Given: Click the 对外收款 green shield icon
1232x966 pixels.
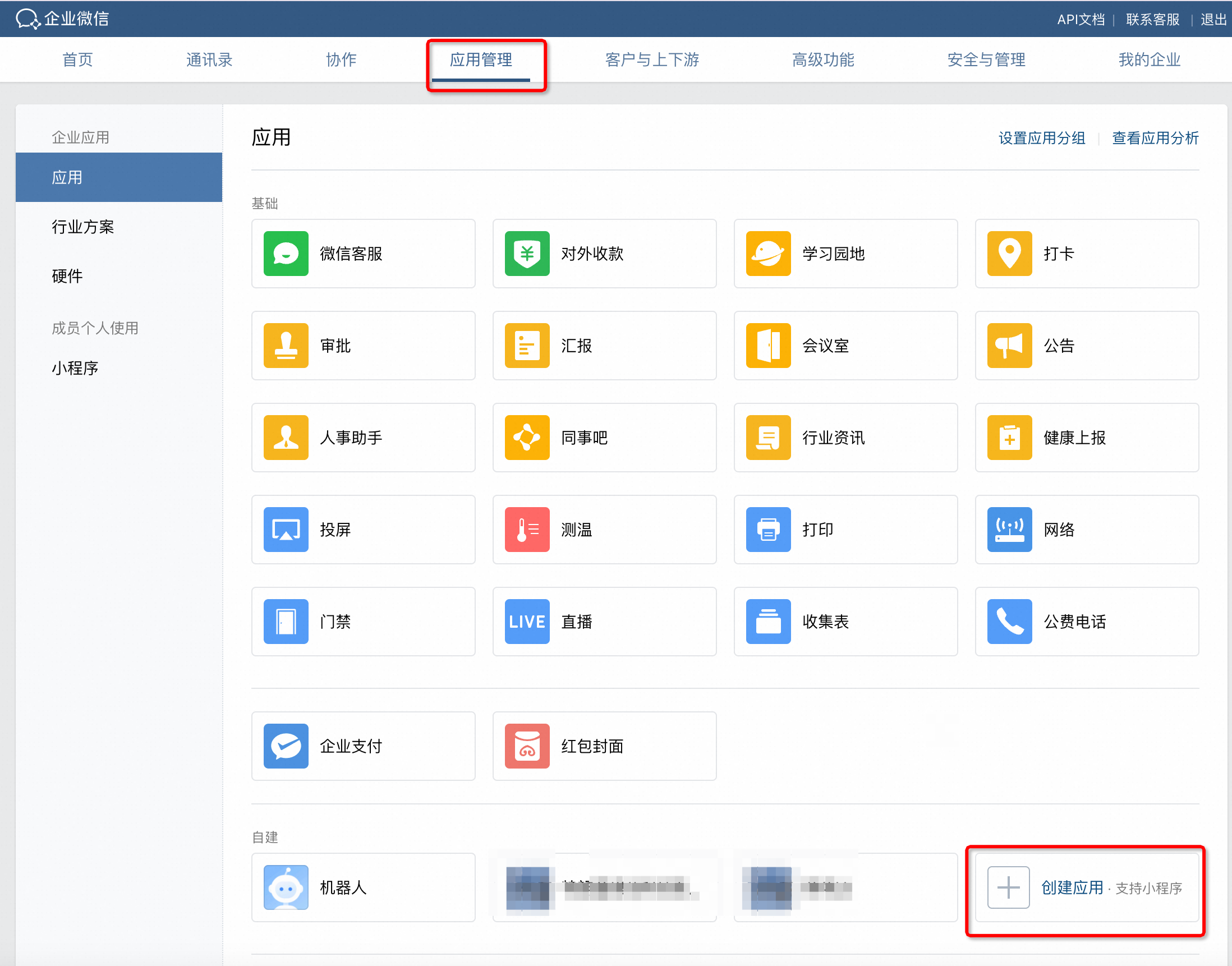Looking at the screenshot, I should click(527, 254).
